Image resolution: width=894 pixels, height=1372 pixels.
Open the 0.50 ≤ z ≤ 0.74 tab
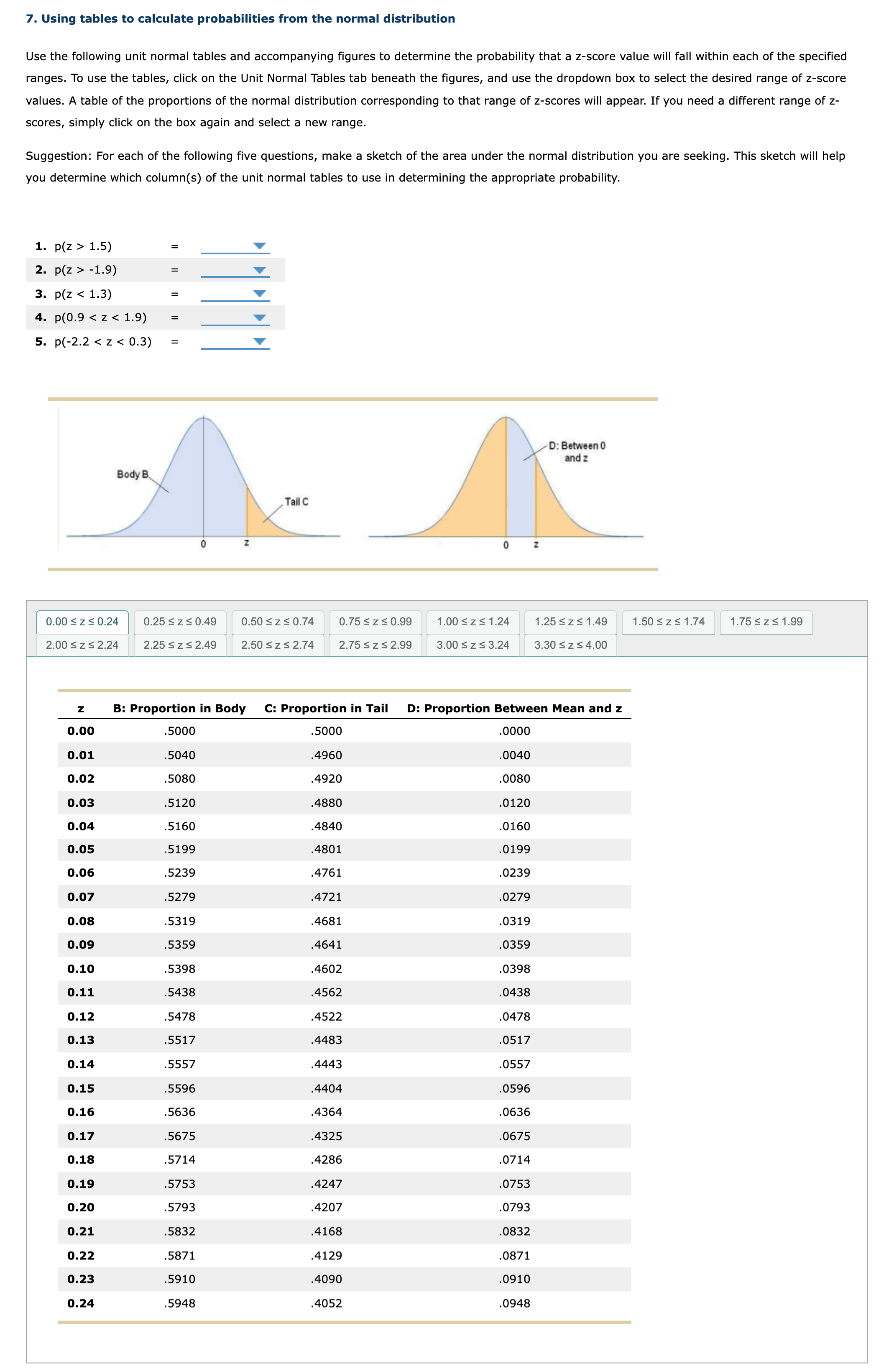[x=277, y=622]
